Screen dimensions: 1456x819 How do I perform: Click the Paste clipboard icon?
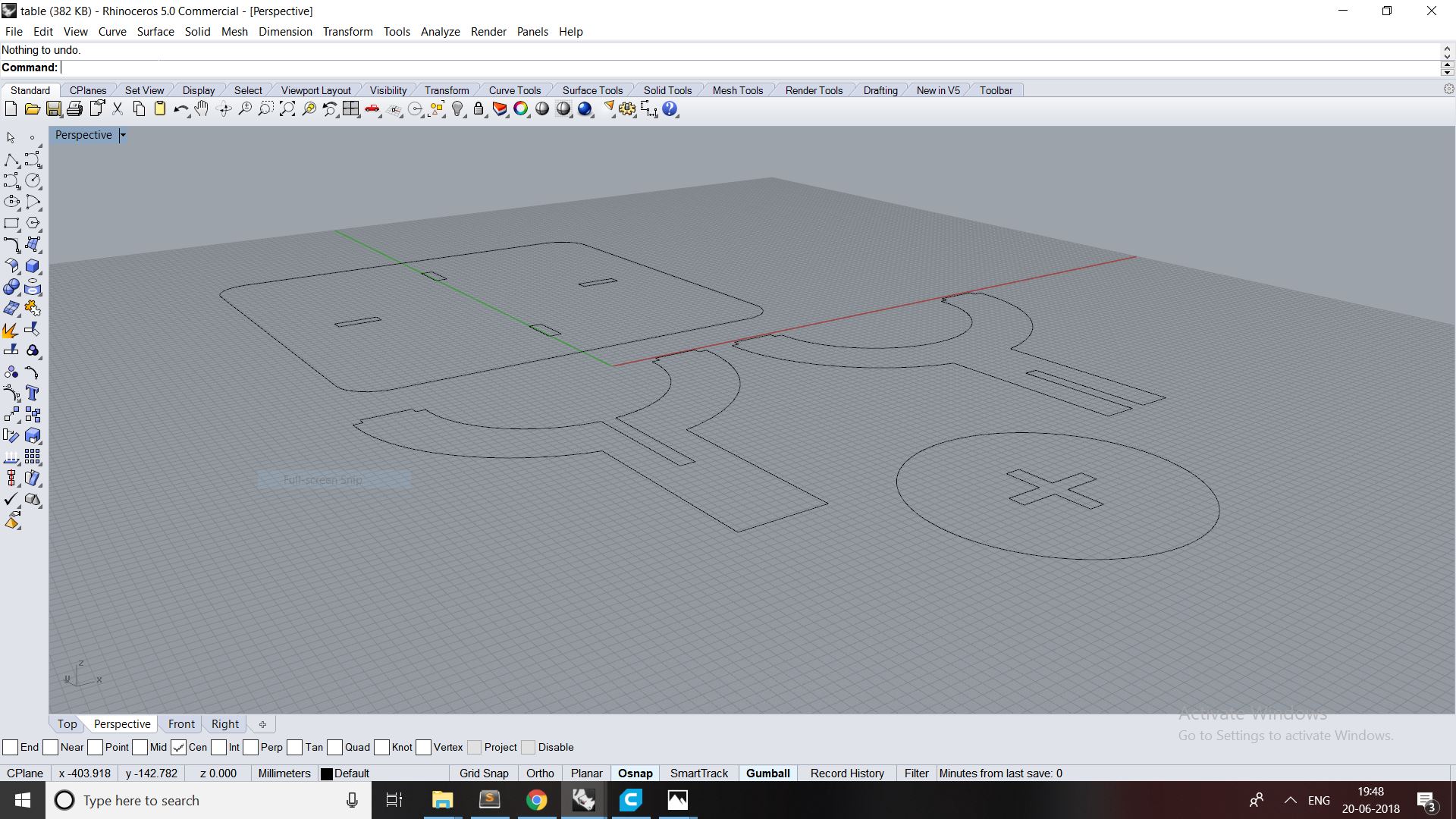point(160,109)
